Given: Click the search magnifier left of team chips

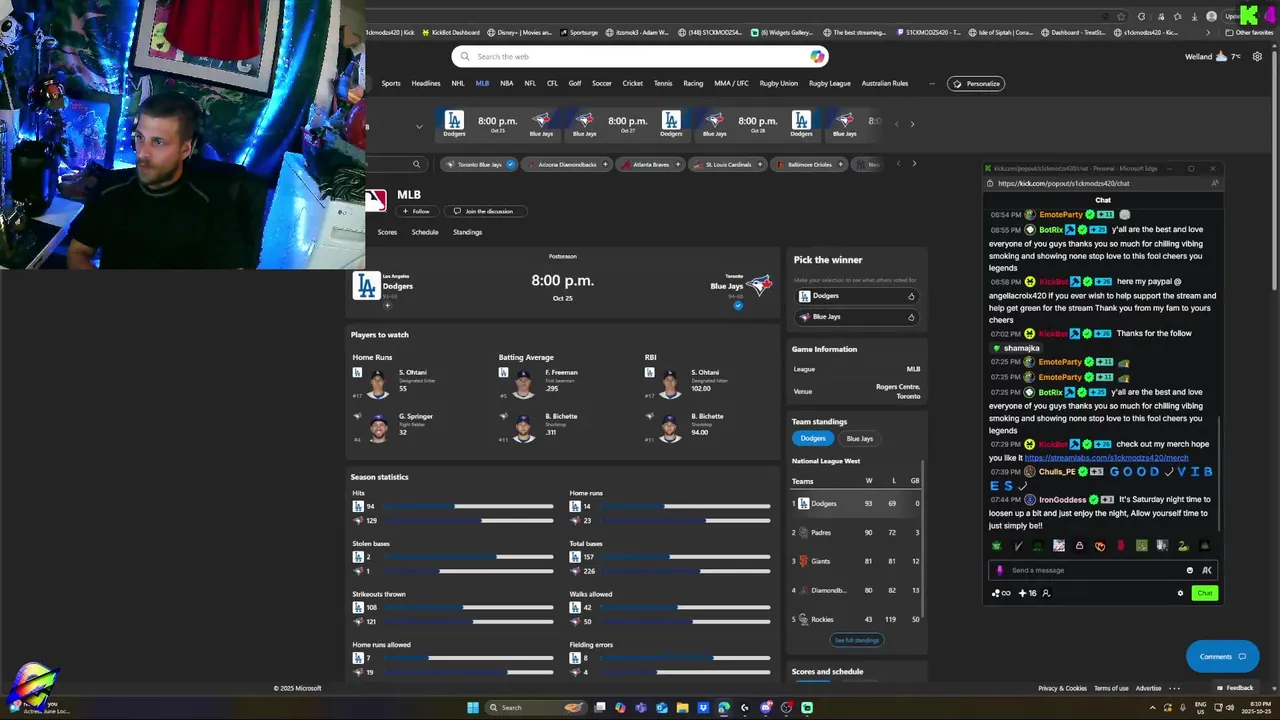Looking at the screenshot, I should point(416,164).
